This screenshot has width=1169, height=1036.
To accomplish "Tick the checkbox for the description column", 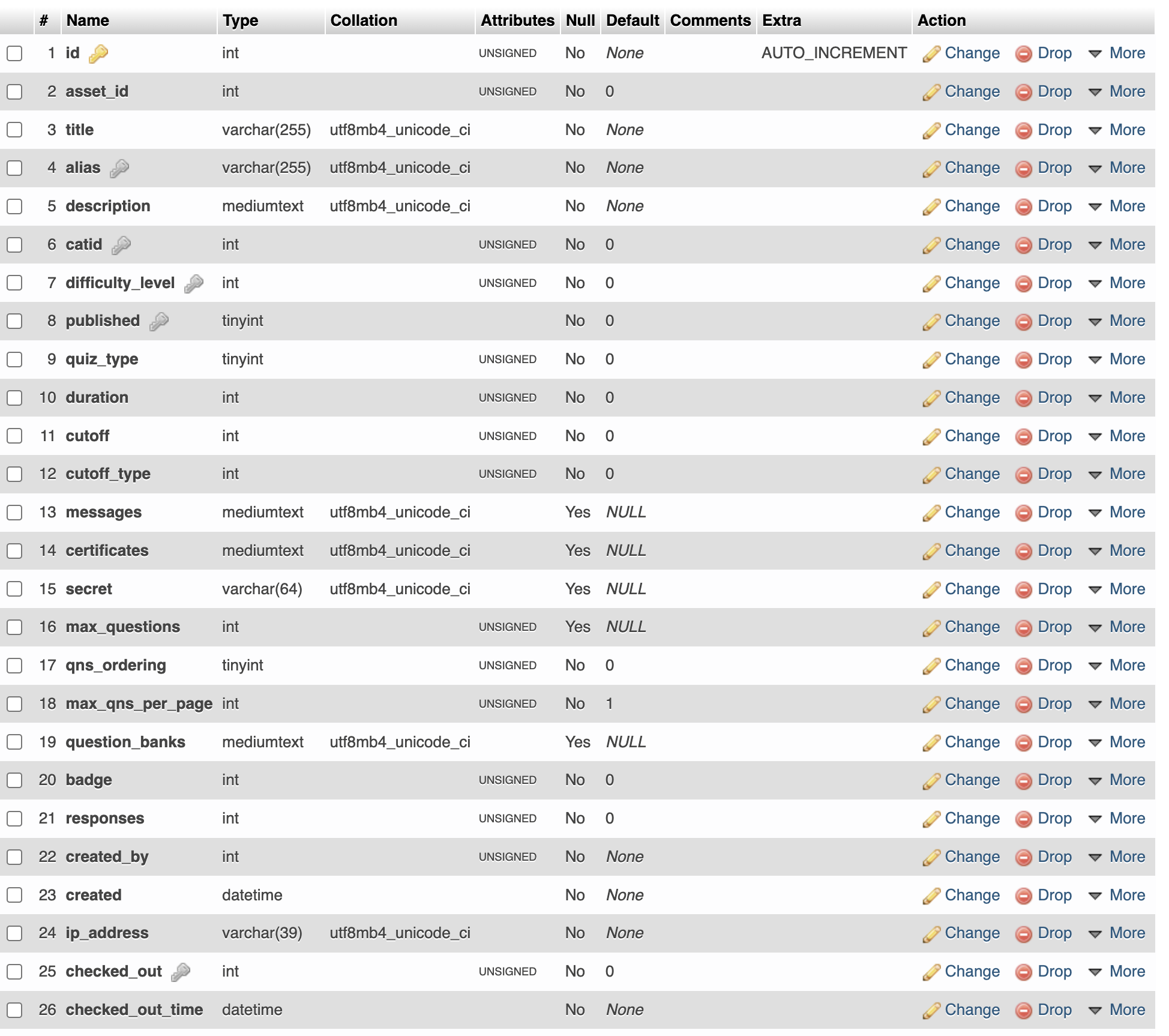I will click(14, 206).
